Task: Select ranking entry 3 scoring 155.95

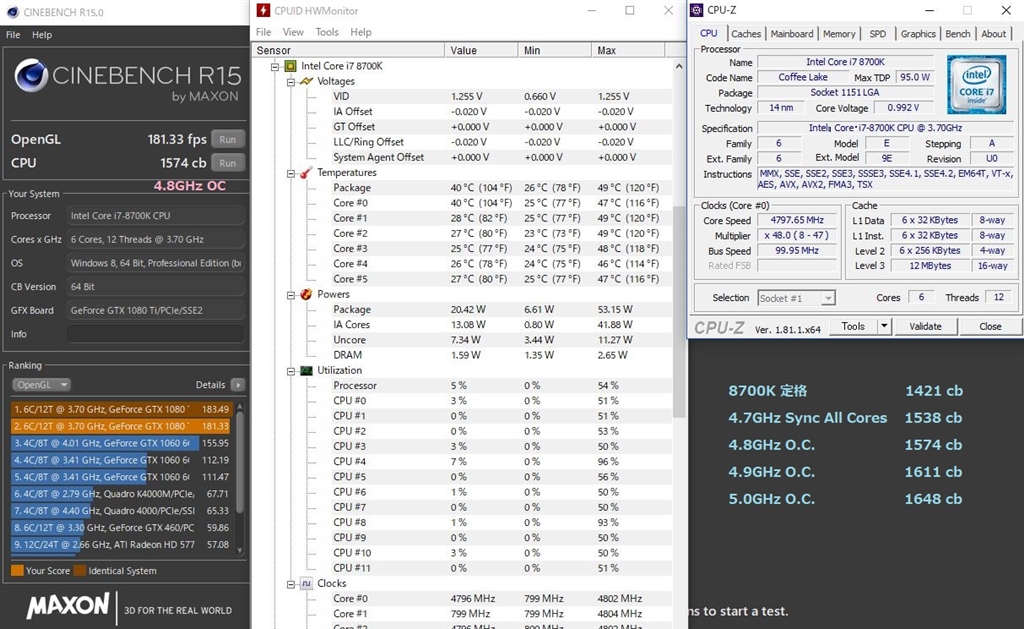Action: [x=121, y=443]
